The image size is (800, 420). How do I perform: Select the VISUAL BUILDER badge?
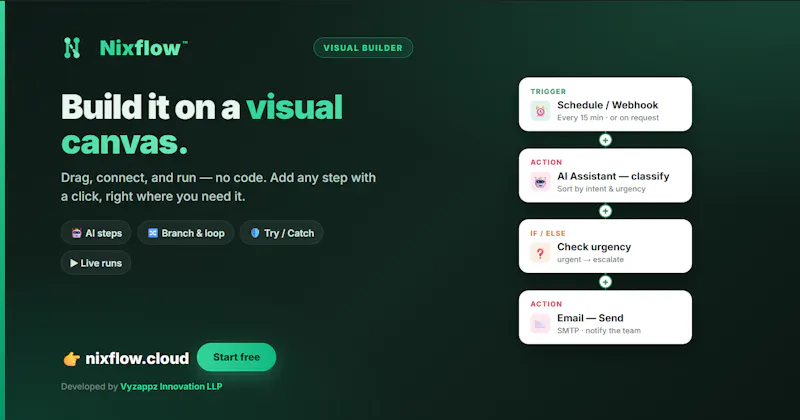tap(363, 47)
